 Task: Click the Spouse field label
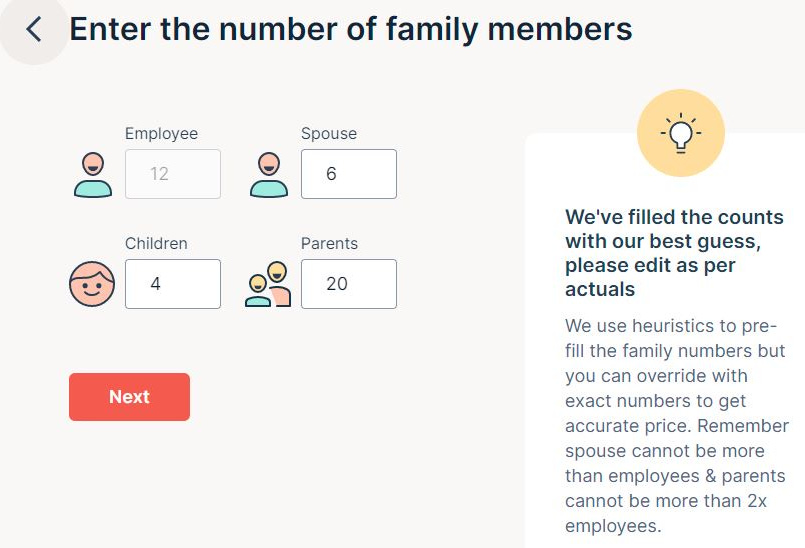pos(329,134)
